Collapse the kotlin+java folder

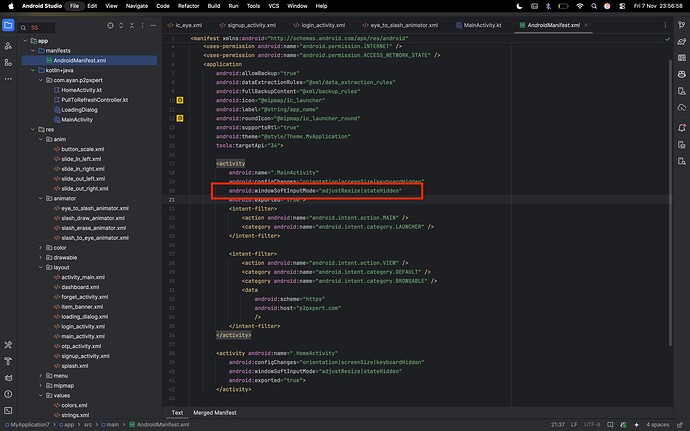pyautogui.click(x=33, y=70)
